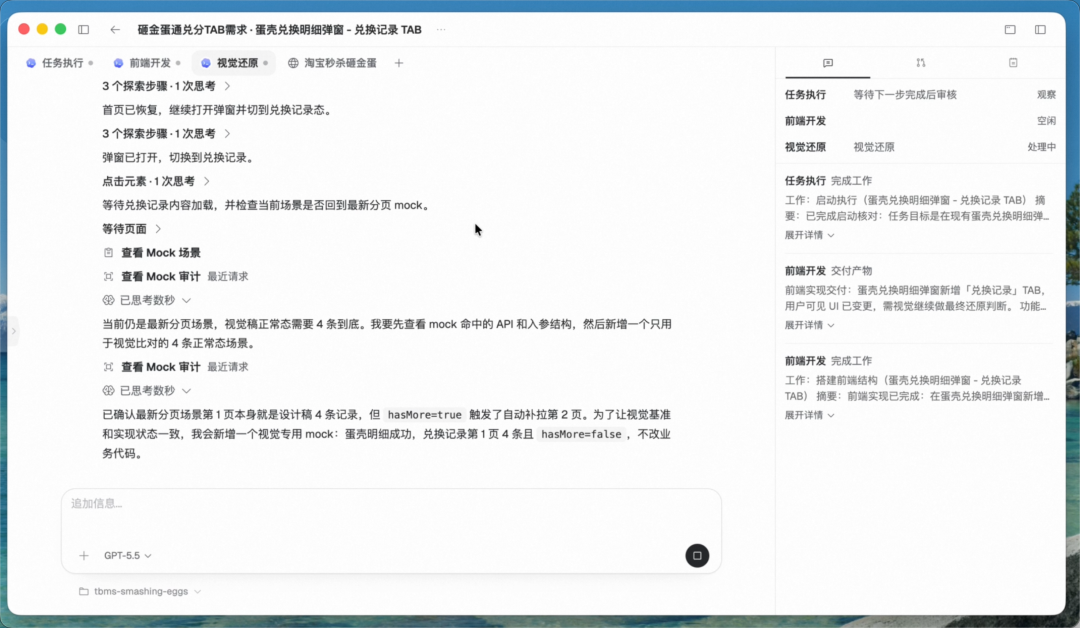
Task: Click the '前端开发 交付产物' card heading
Action: pos(828,271)
